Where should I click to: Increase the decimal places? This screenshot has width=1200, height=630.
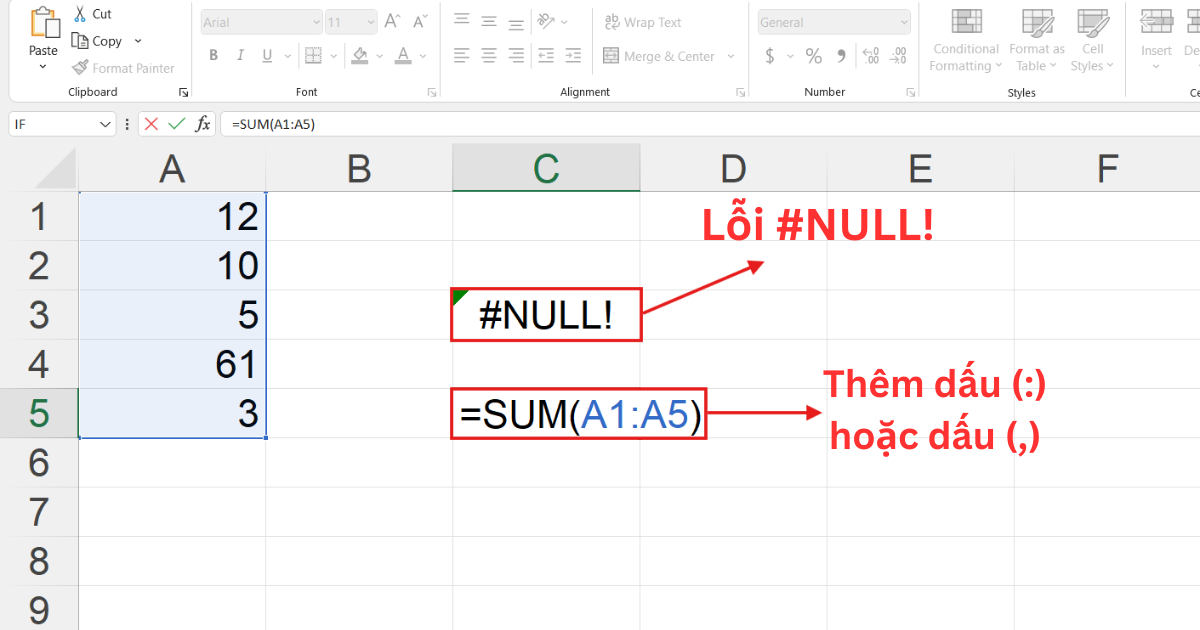point(869,56)
